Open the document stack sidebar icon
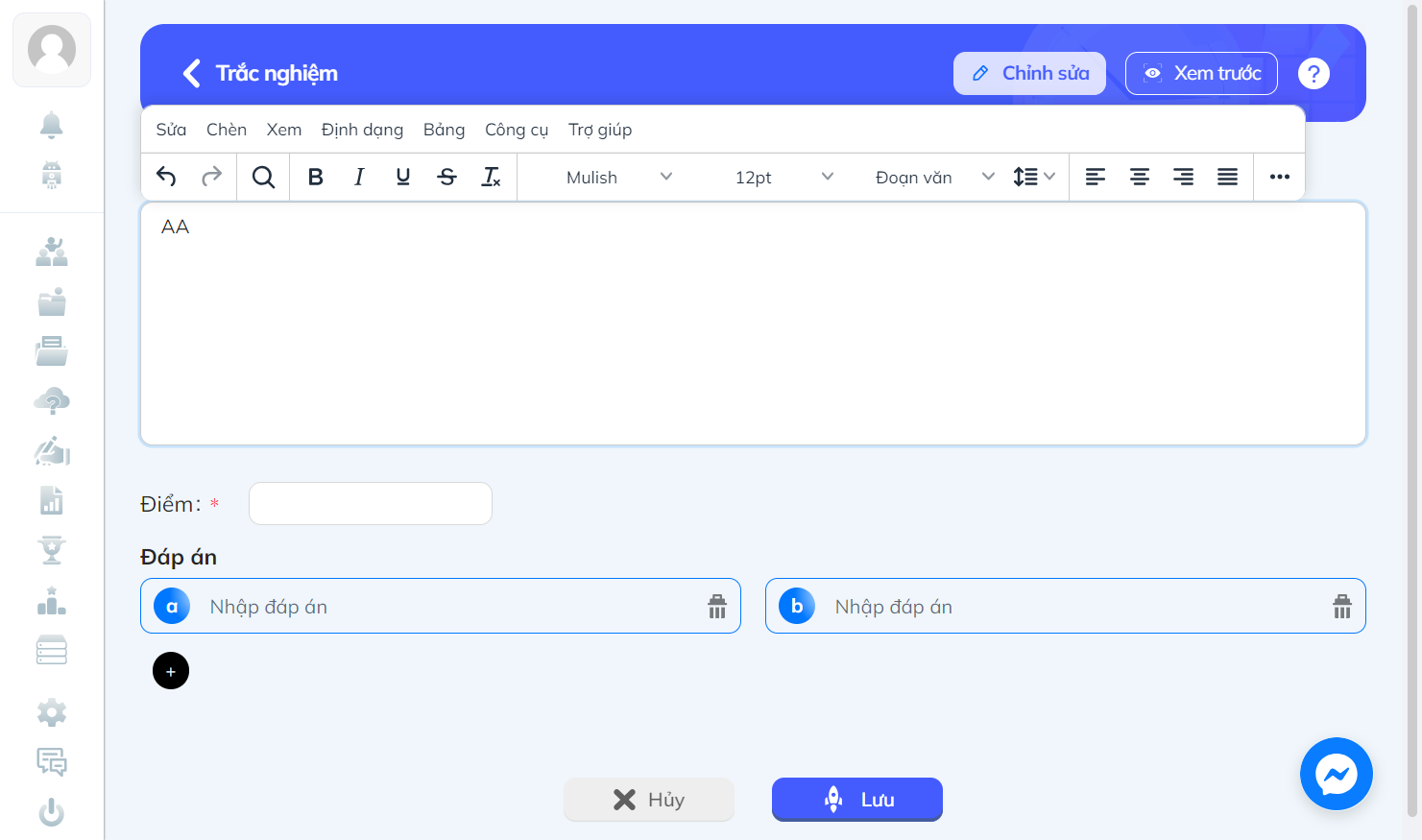Image resolution: width=1422 pixels, height=840 pixels. [x=52, y=351]
